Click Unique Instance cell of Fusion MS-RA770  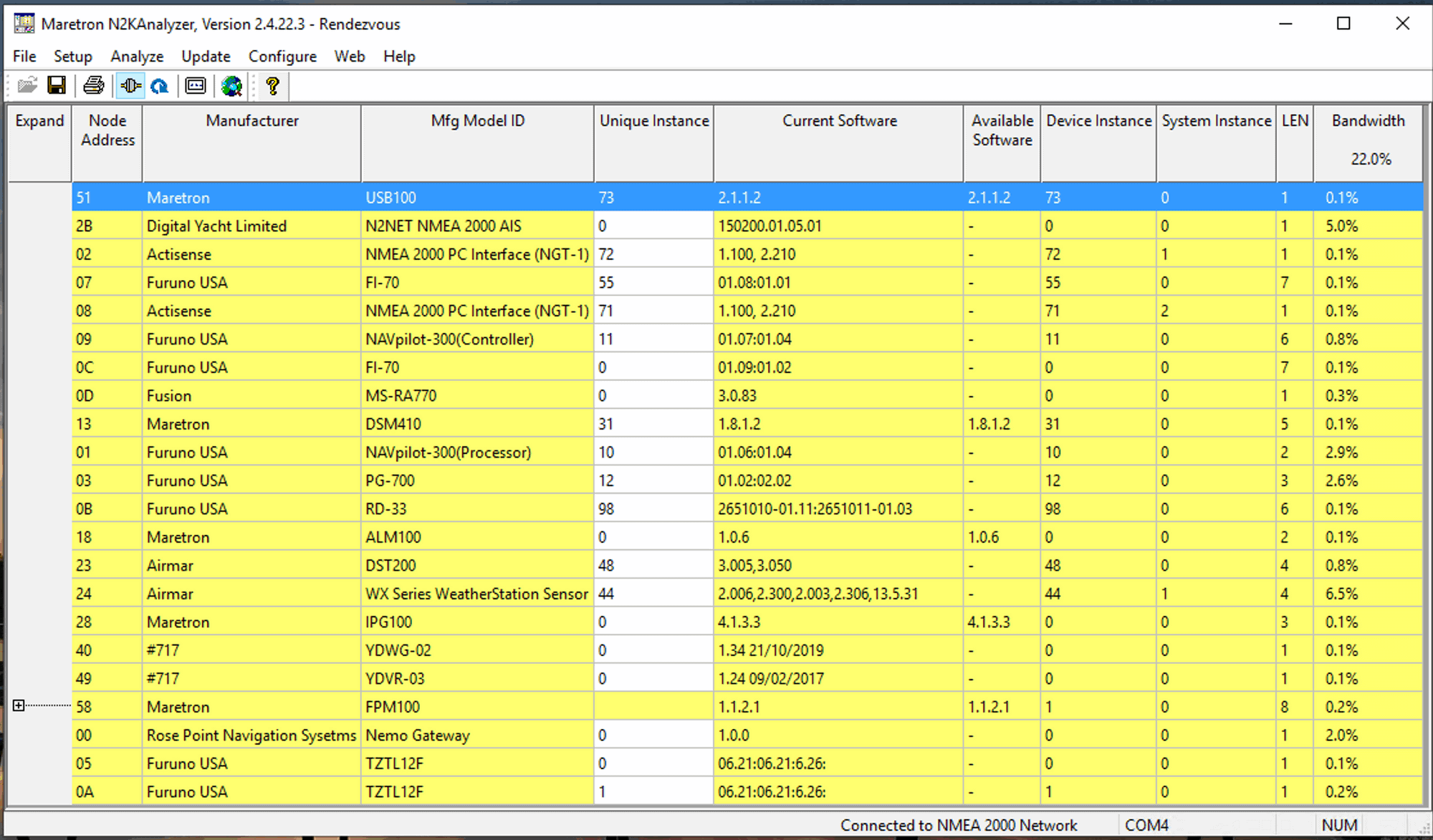pyautogui.click(x=652, y=396)
